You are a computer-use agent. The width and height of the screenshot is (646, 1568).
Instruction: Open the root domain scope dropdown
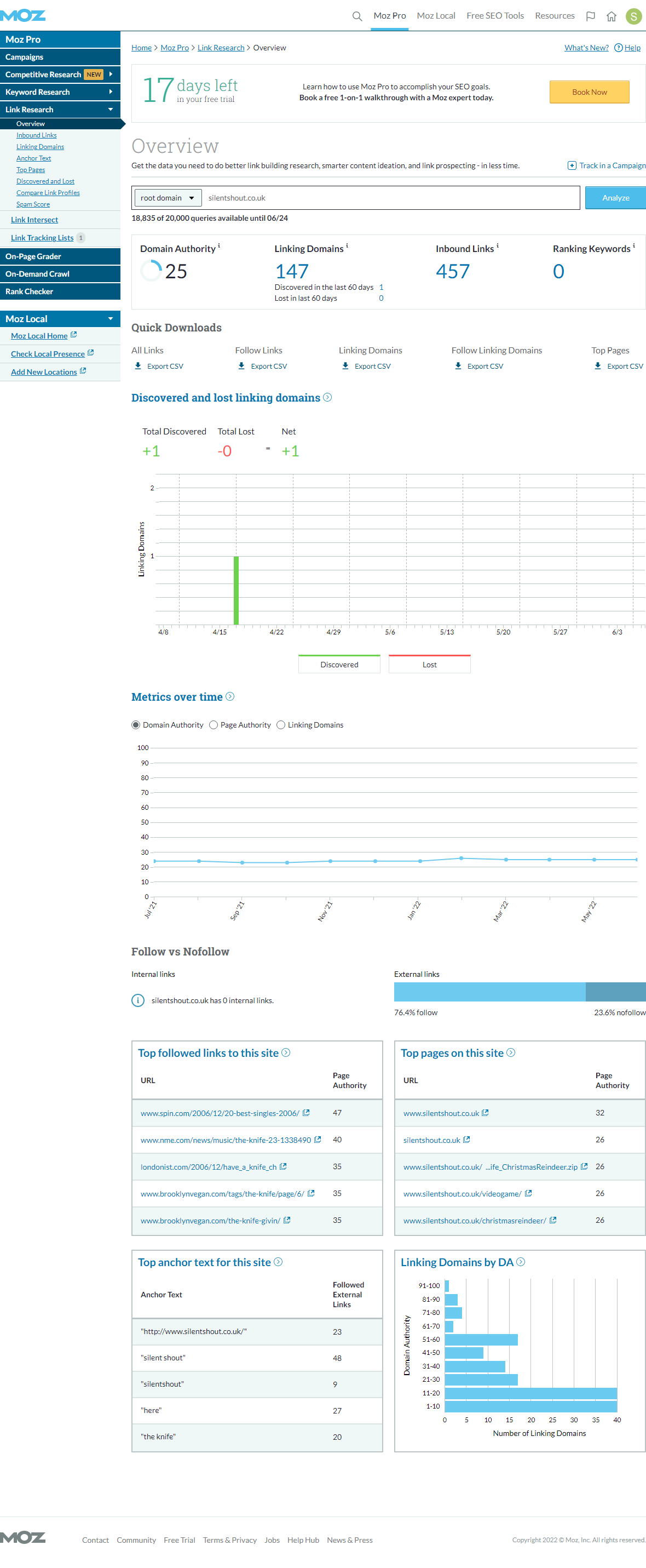(x=168, y=198)
